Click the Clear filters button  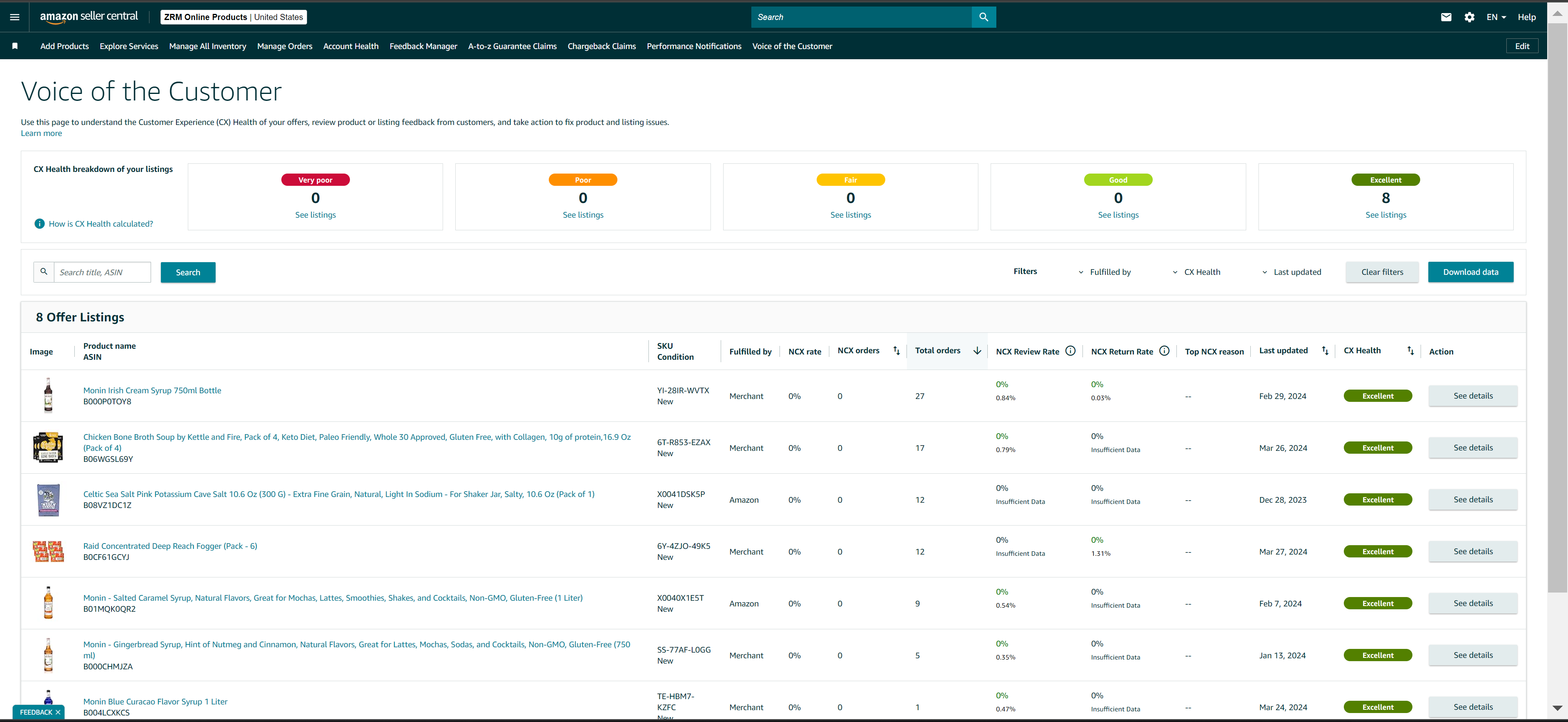point(1382,272)
